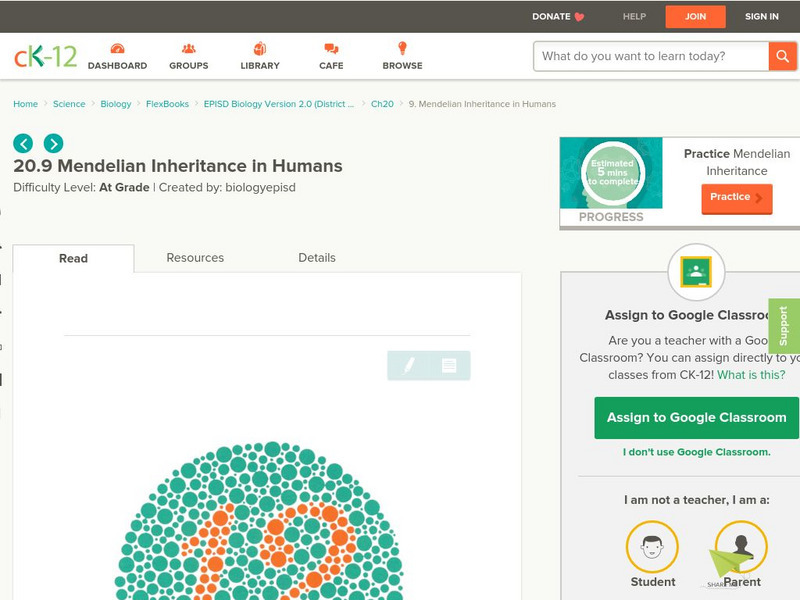The image size is (800, 600).
Task: Click the orange Practice button
Action: tap(736, 198)
